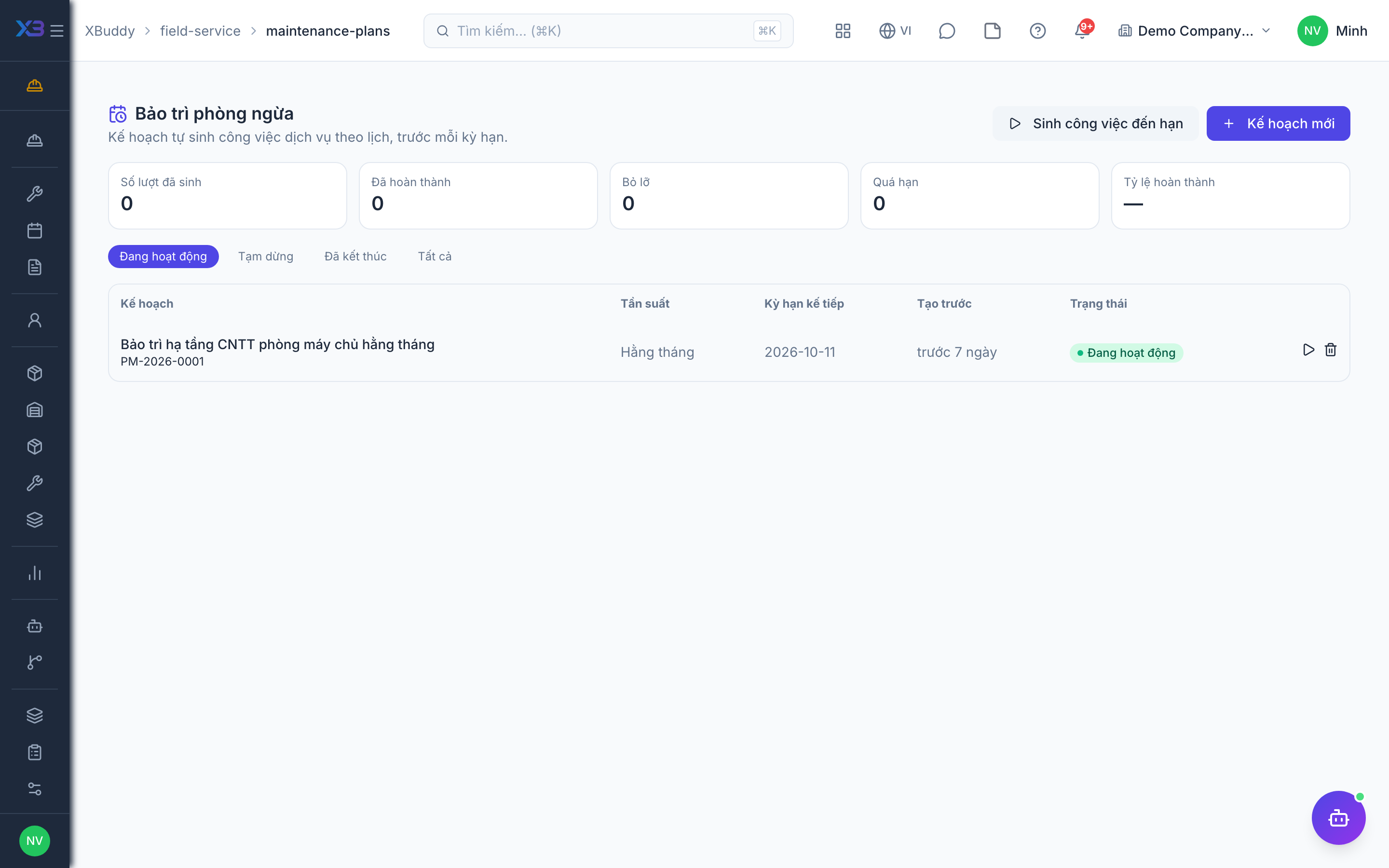The image size is (1389, 868).
Task: Click the X3 logo
Action: (30, 29)
